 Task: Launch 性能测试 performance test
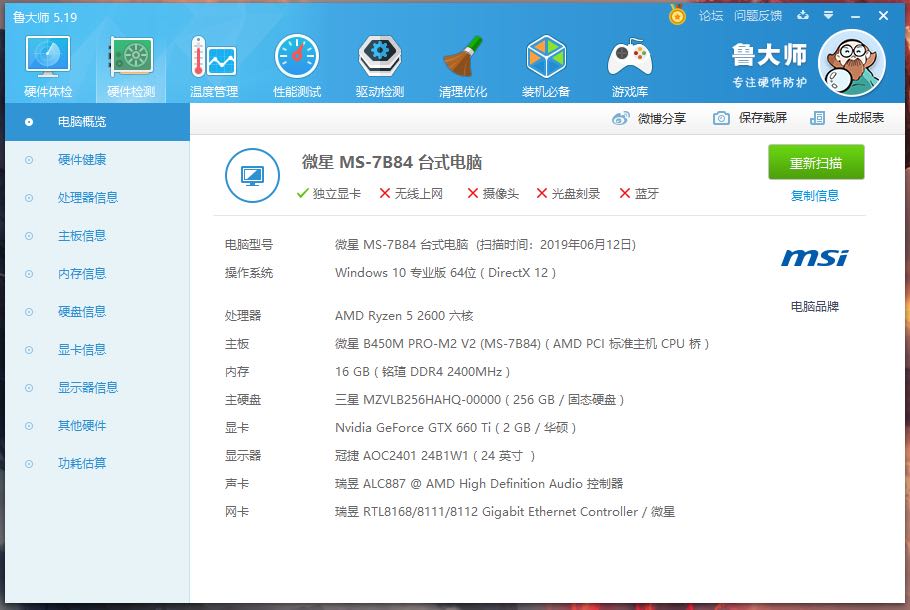click(297, 66)
